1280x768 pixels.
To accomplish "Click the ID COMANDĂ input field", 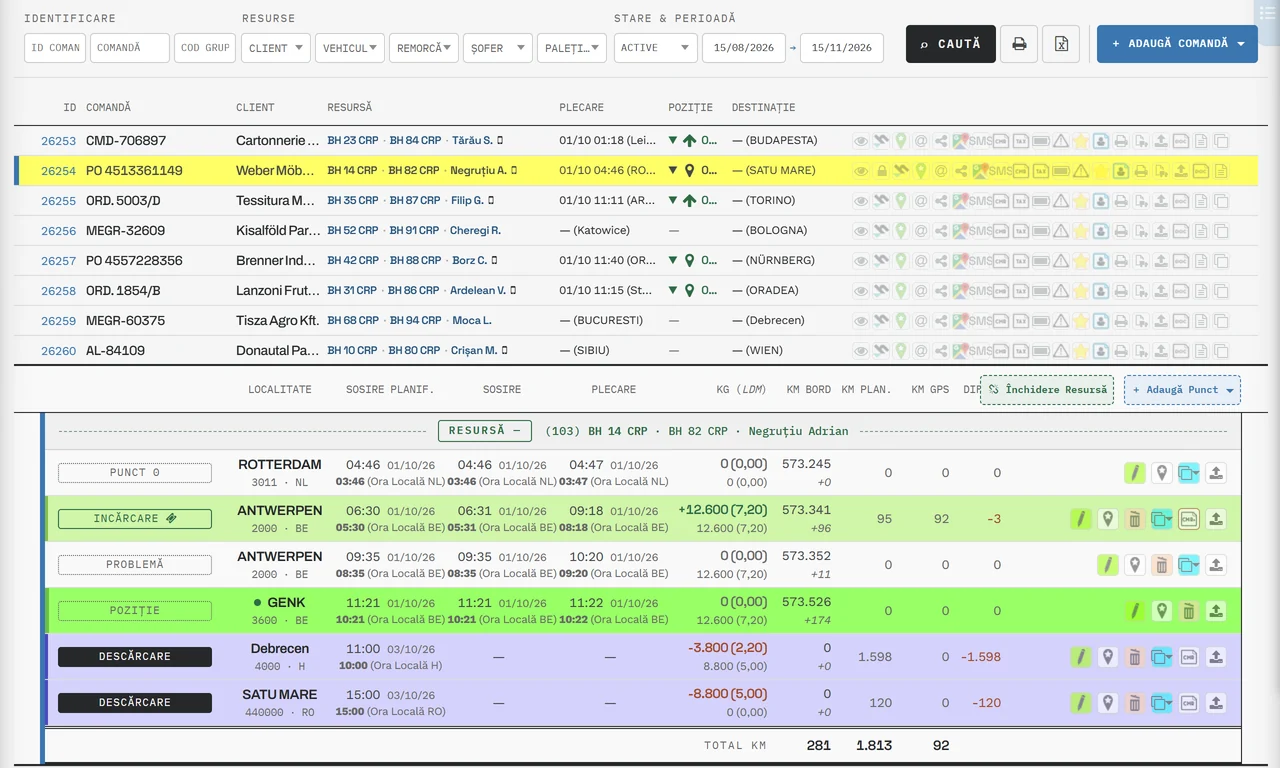I will click(x=55, y=48).
